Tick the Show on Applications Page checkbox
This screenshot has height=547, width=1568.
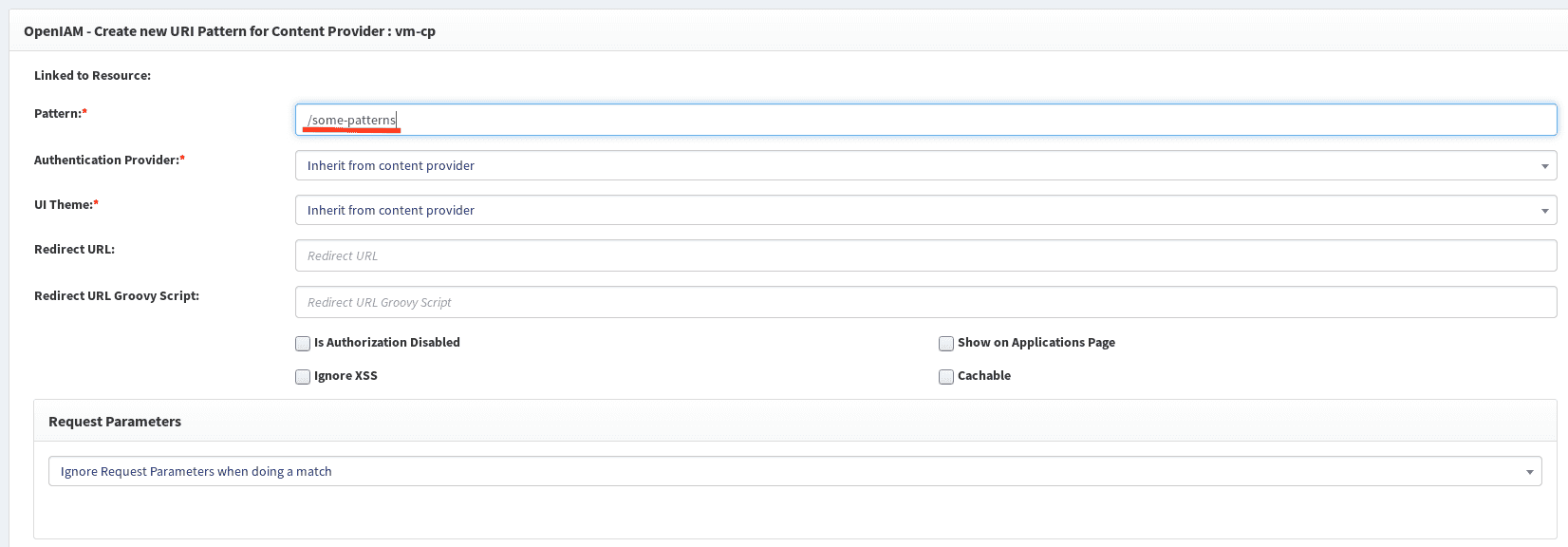point(946,344)
